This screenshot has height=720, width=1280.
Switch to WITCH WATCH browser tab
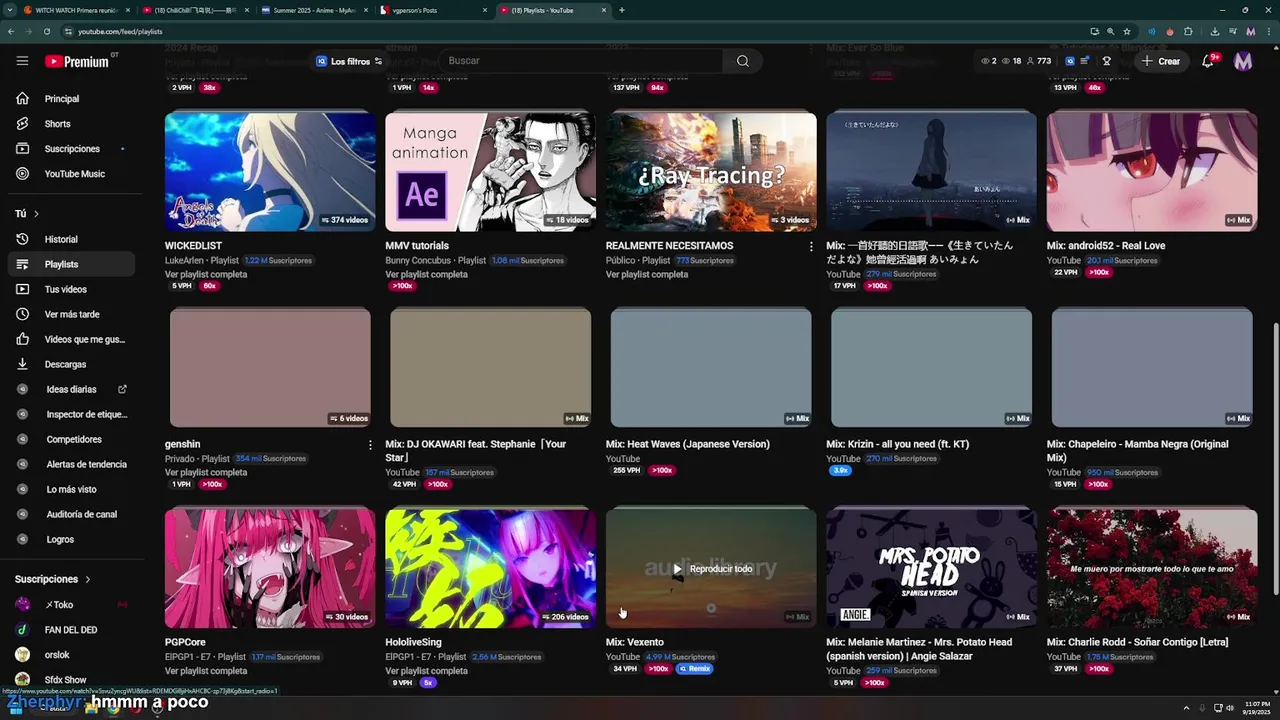tap(76, 10)
